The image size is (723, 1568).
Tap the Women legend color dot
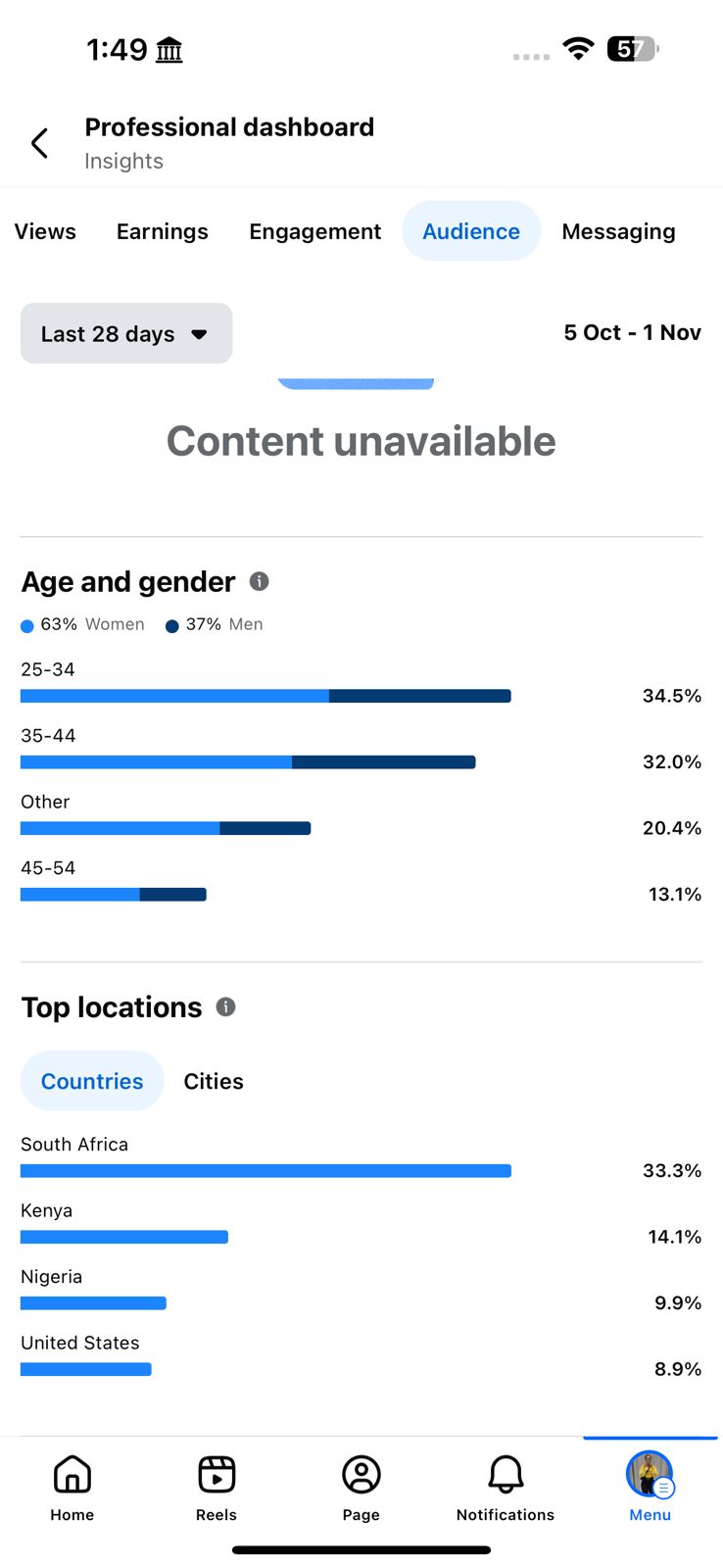click(27, 626)
